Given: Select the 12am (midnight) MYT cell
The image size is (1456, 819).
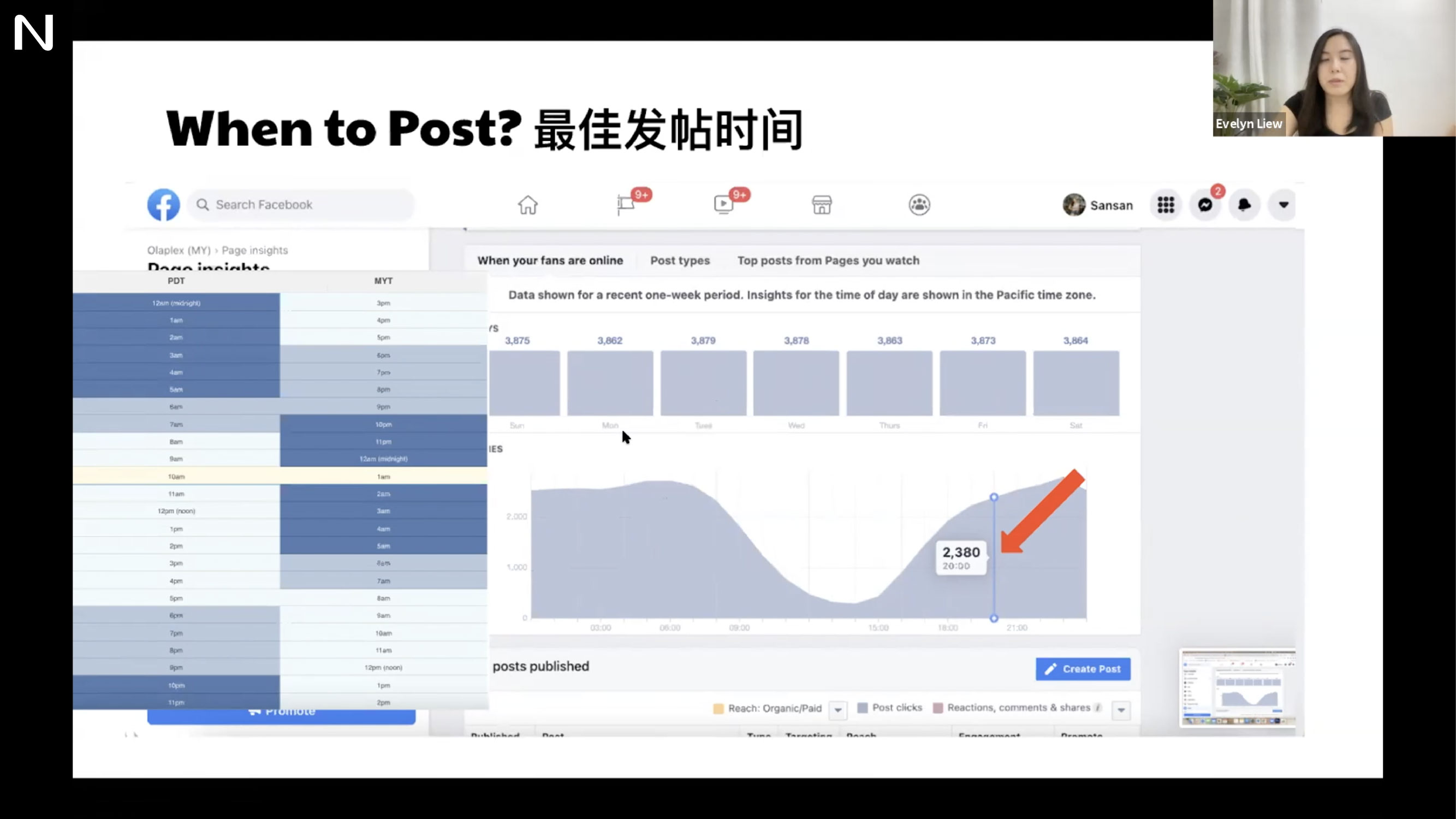Looking at the screenshot, I should (383, 459).
